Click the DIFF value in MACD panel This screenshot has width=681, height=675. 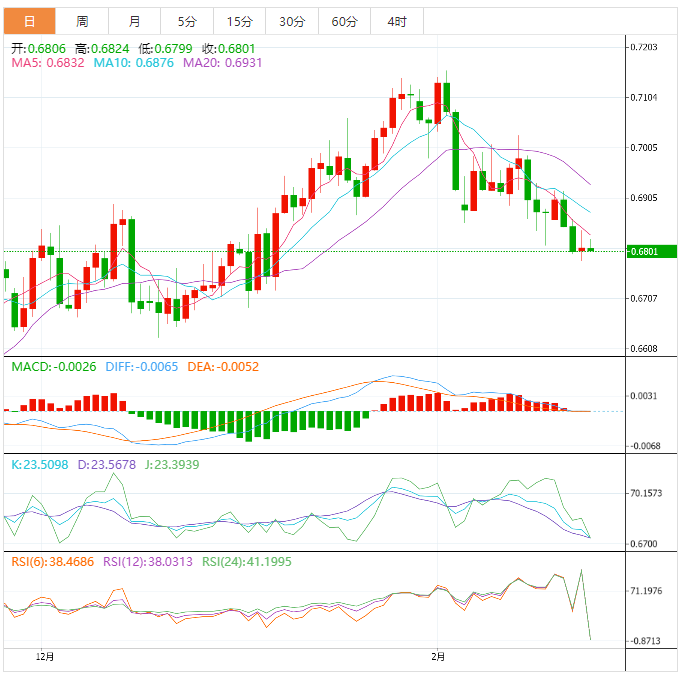(x=141, y=367)
